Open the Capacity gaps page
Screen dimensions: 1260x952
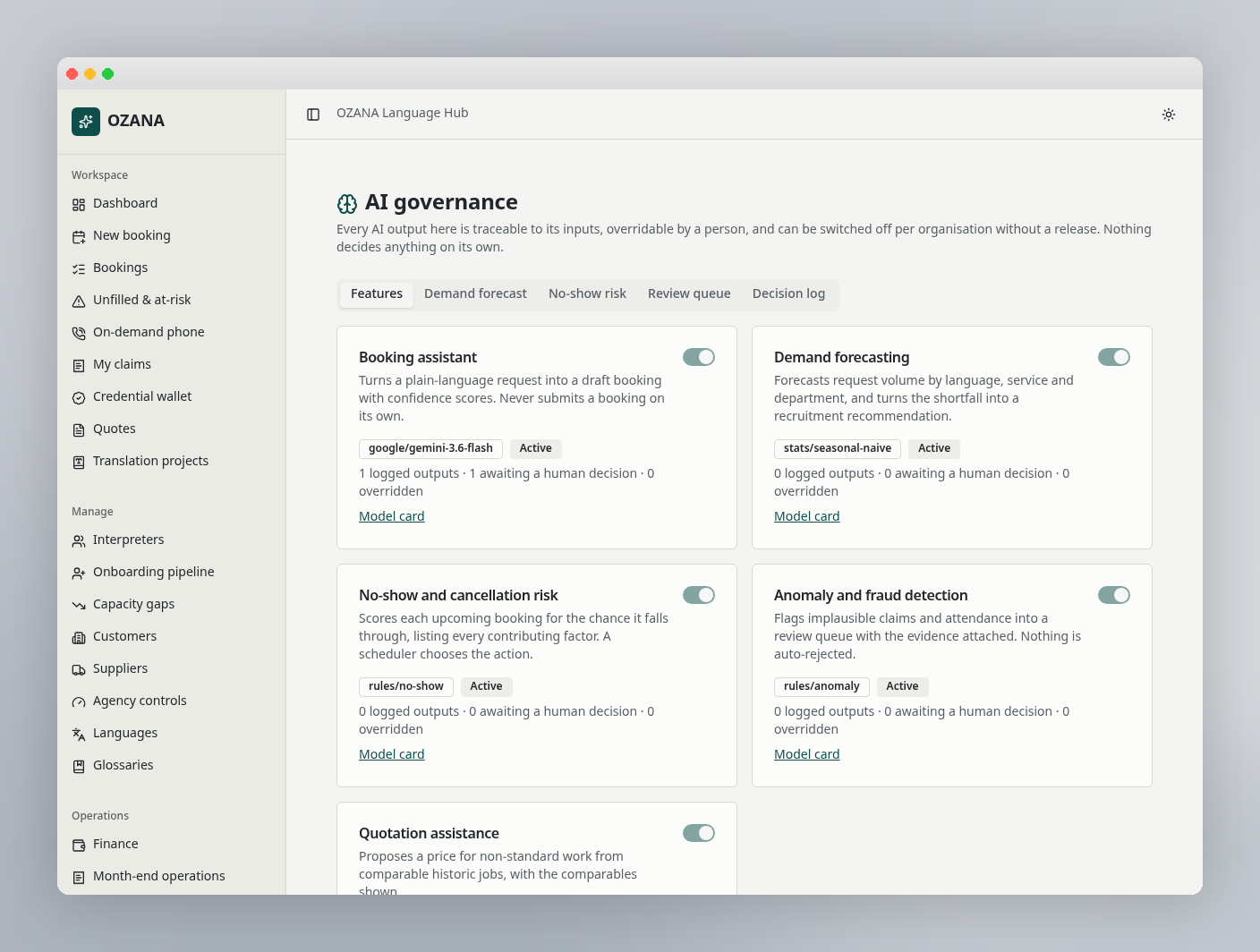coord(171,605)
